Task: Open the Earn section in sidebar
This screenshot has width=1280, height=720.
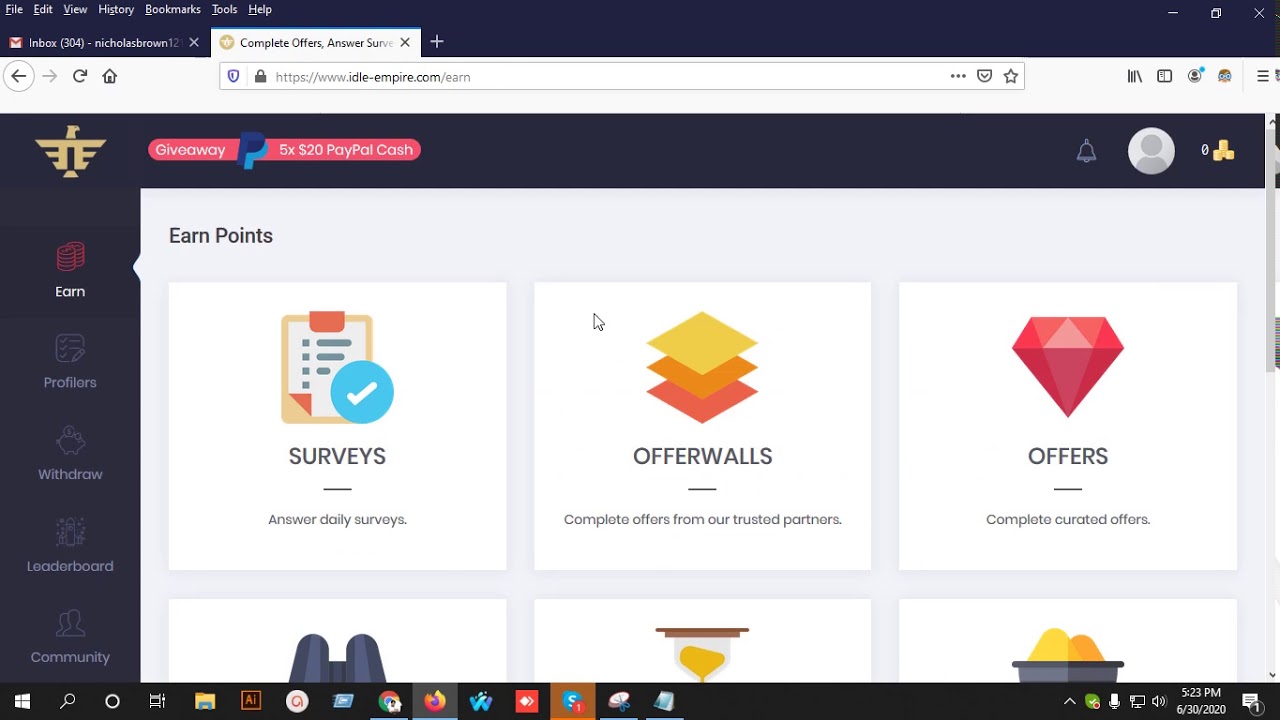Action: (70, 271)
